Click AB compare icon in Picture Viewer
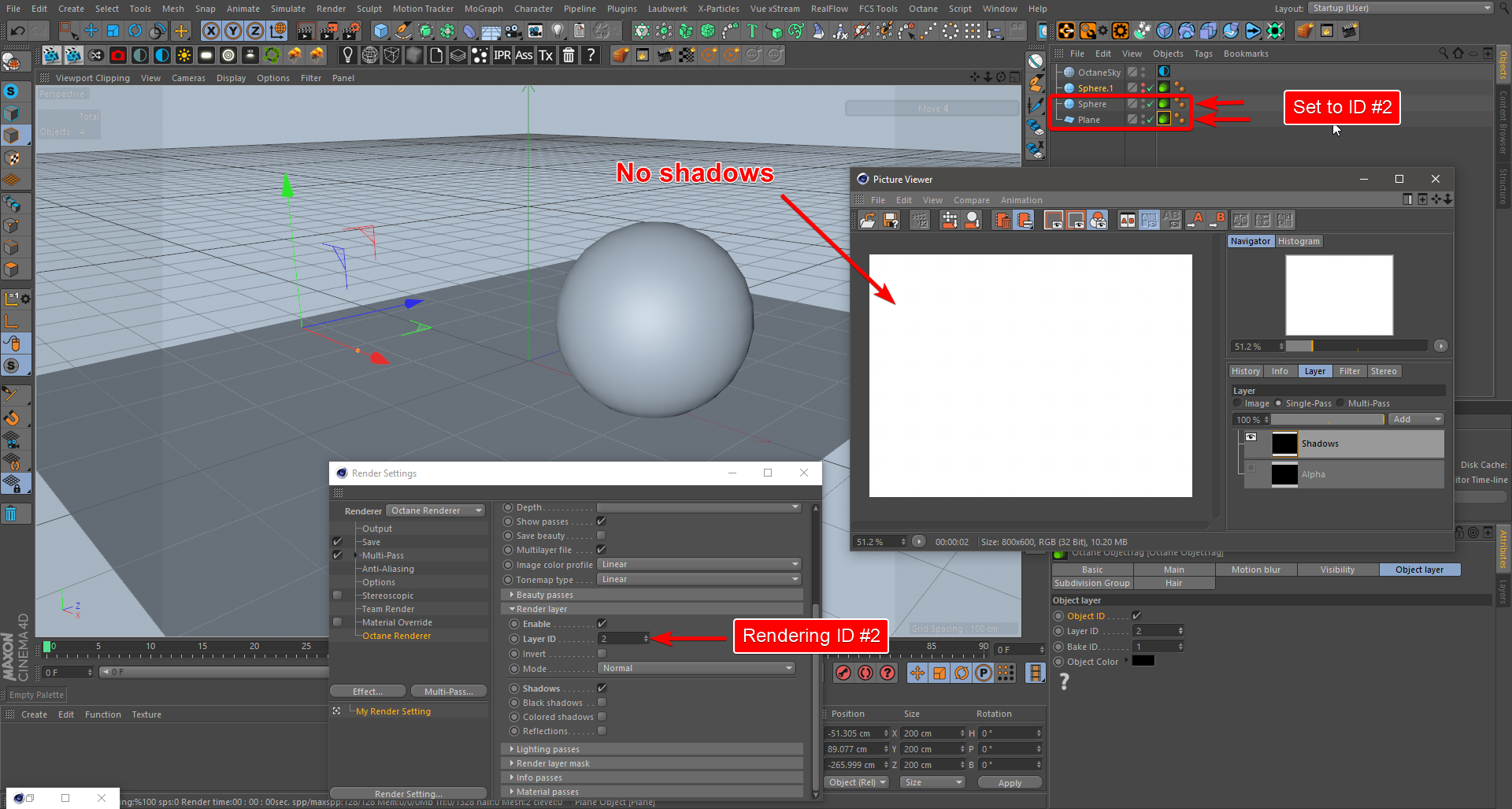Viewport: 1512px width, 809px height. click(1128, 221)
